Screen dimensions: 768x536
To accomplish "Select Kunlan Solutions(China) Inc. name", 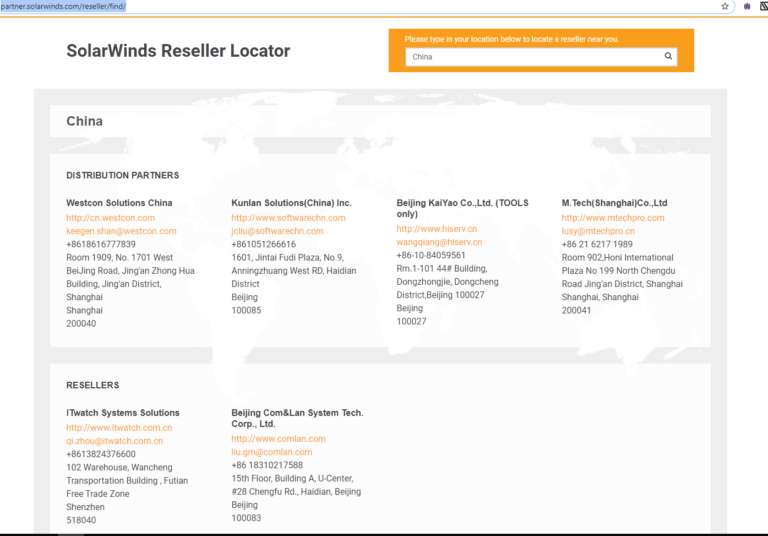I will 292,203.
